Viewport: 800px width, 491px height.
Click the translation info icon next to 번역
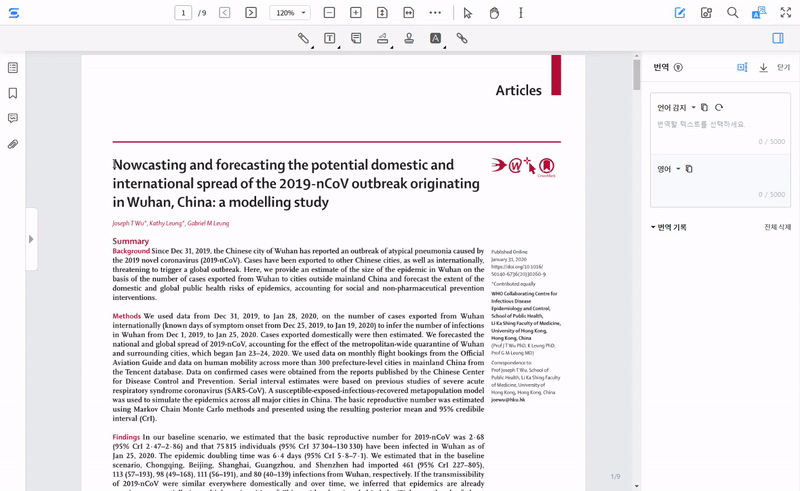click(x=678, y=67)
